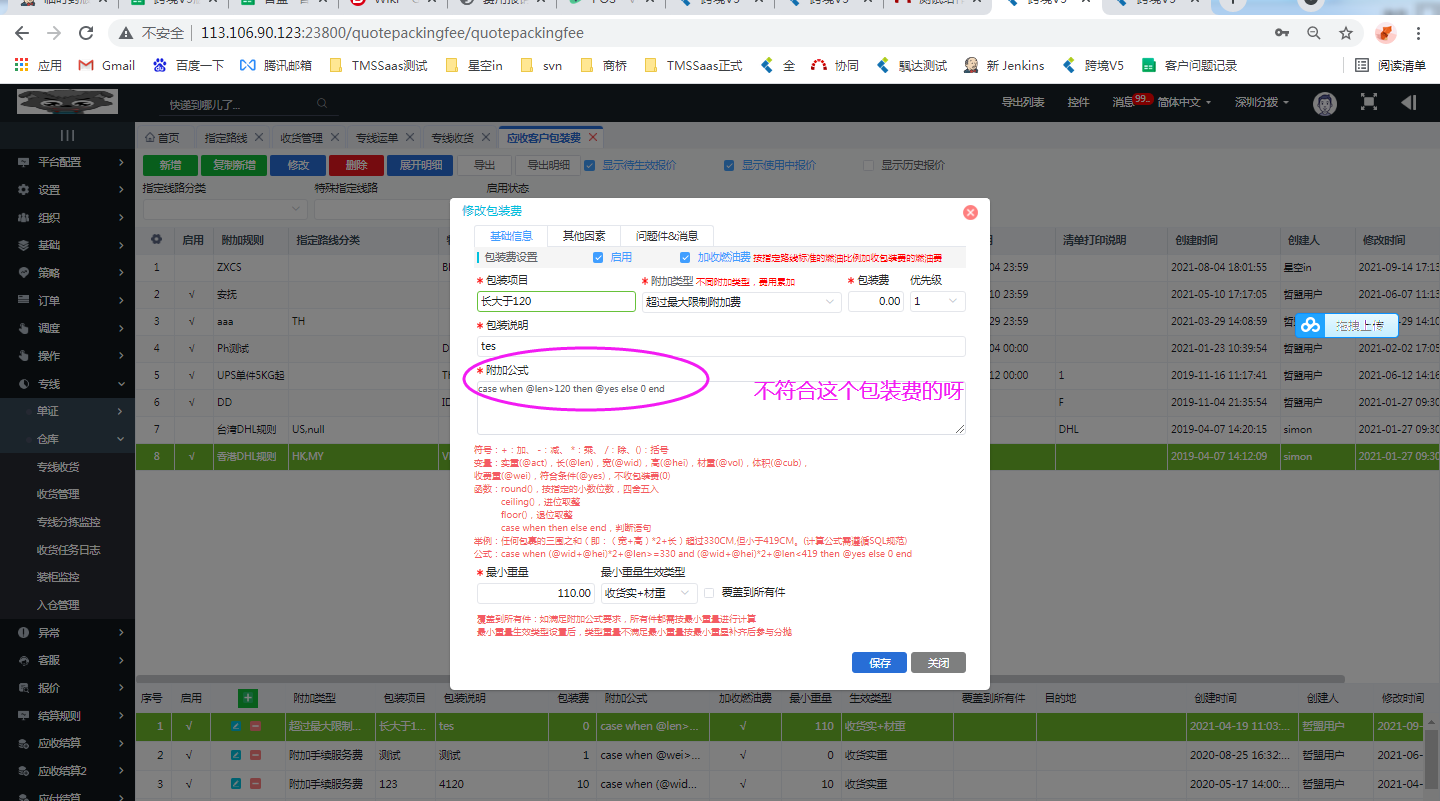Click the search magnifier icon in header

(x=322, y=103)
